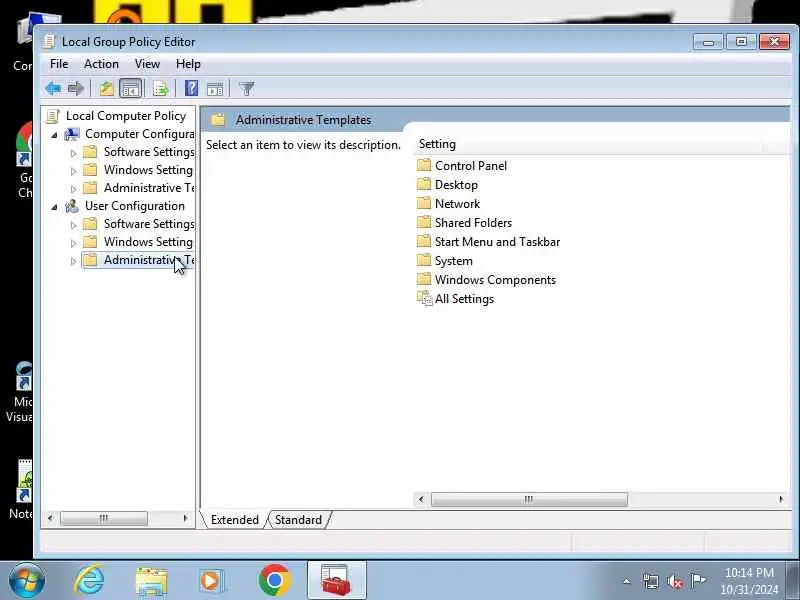This screenshot has width=800, height=600.
Task: Click the Desktop folder icon in list
Action: pos(424,184)
